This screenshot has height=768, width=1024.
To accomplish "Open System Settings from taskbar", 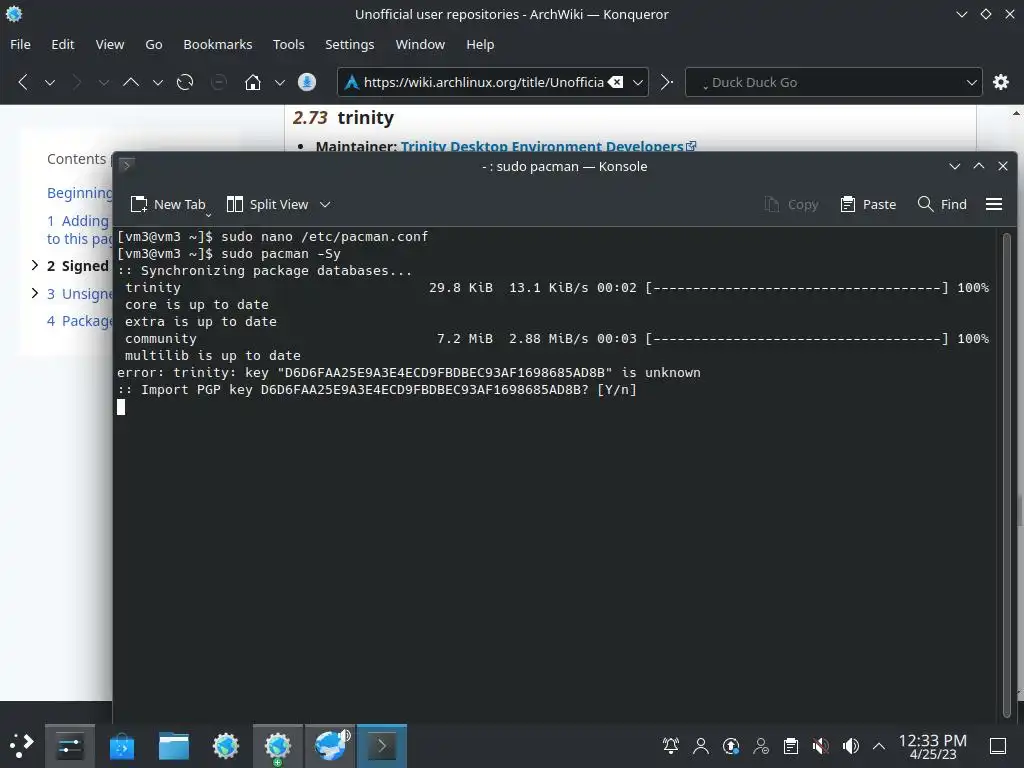I will coord(70,746).
